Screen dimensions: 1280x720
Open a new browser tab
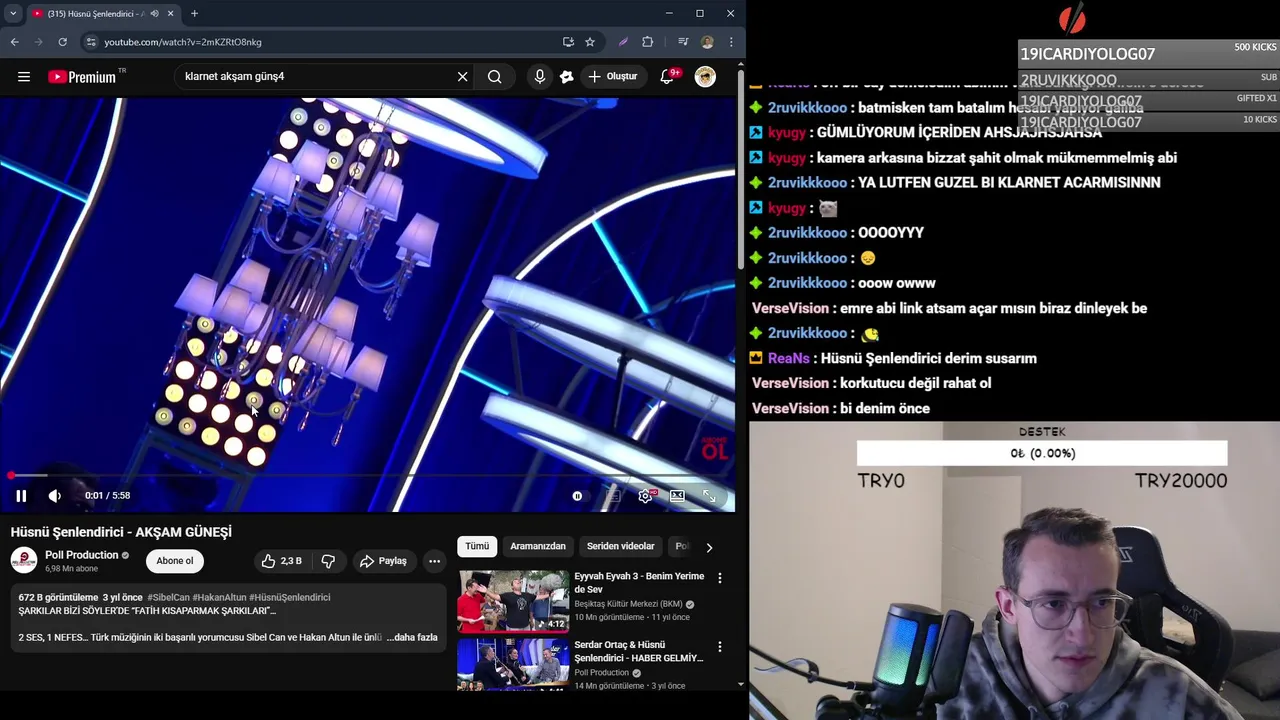(194, 13)
